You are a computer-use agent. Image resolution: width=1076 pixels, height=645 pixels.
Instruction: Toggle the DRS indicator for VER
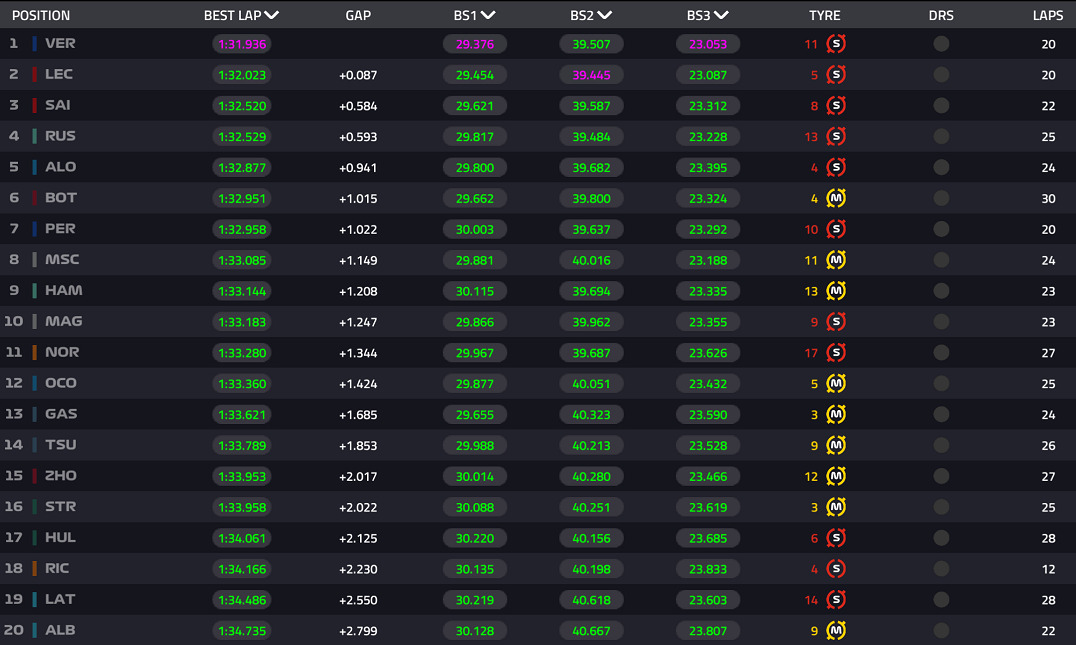pos(942,44)
